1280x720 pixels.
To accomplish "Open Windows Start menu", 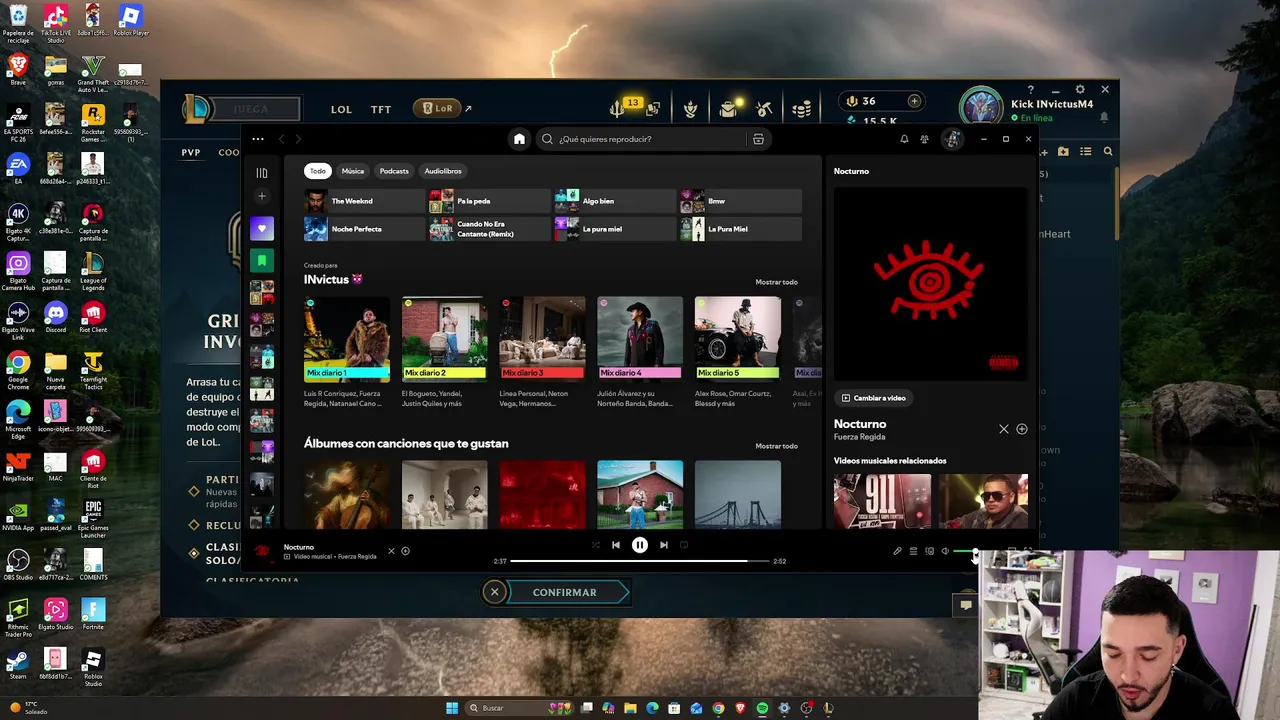I will pos(452,708).
